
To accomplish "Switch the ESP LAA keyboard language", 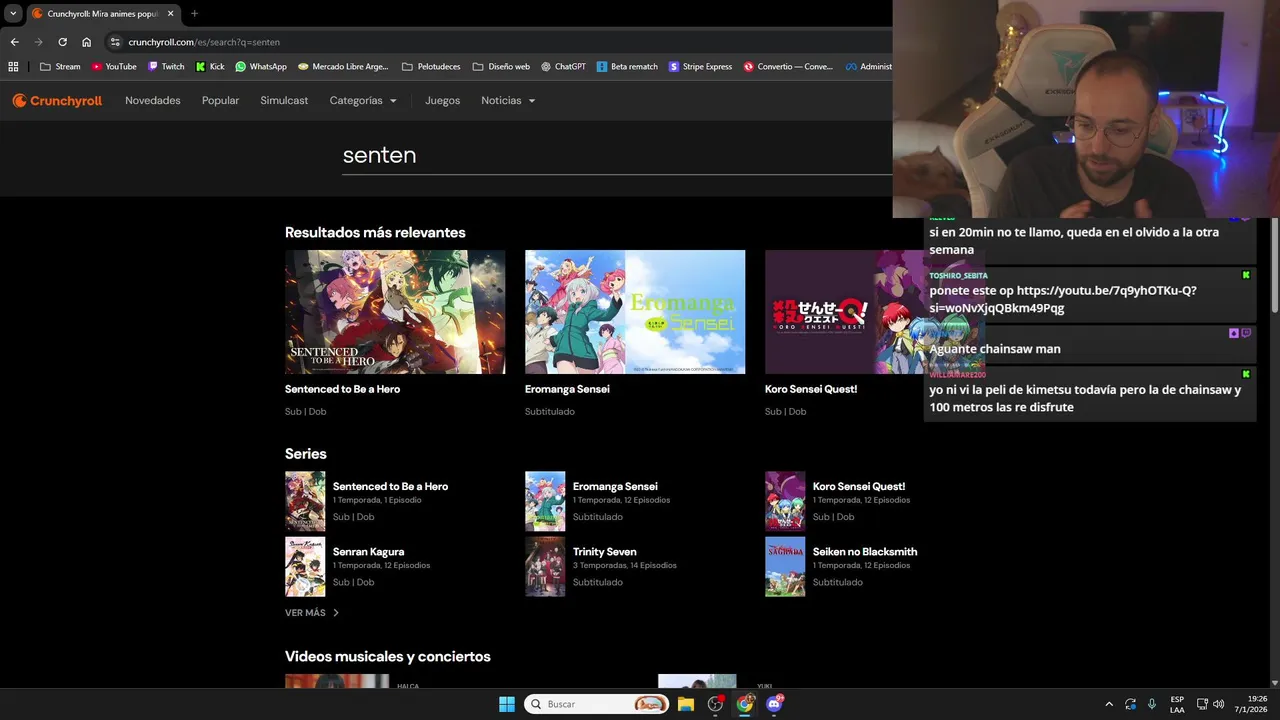I will [x=1177, y=704].
